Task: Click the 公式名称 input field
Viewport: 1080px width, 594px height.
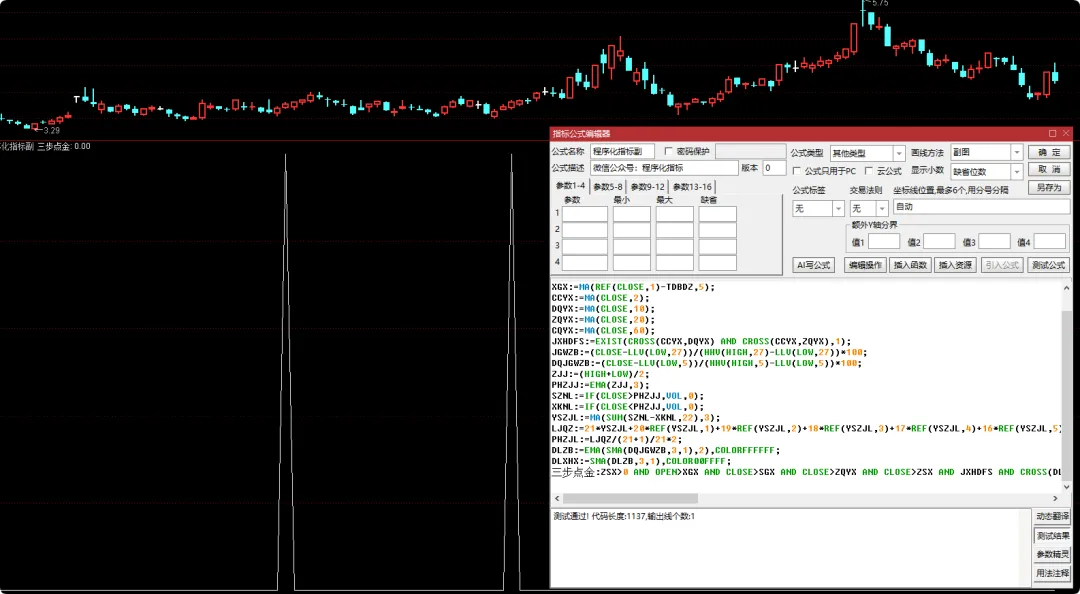Action: click(623, 152)
